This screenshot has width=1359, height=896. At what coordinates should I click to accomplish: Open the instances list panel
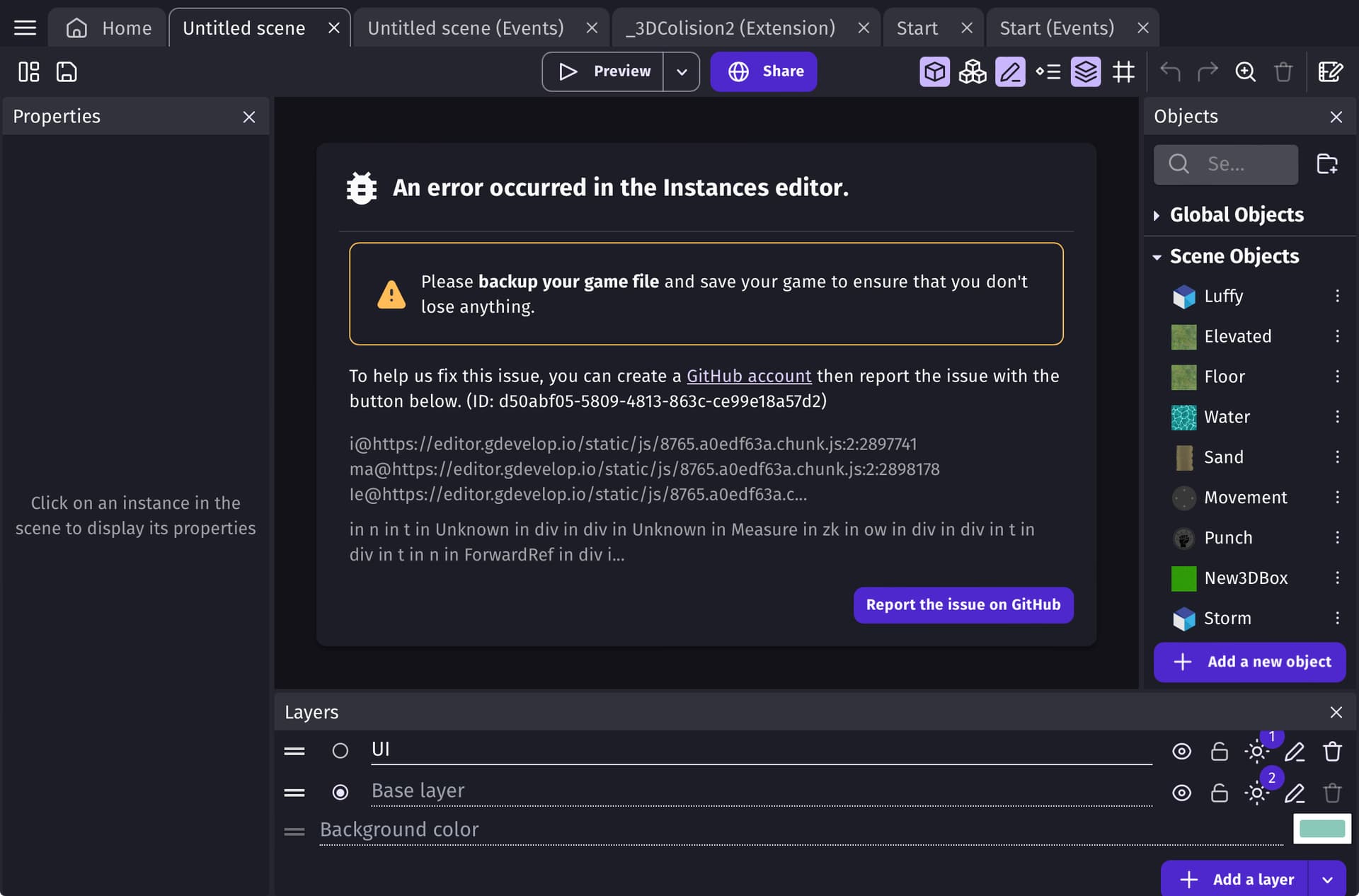(1048, 71)
